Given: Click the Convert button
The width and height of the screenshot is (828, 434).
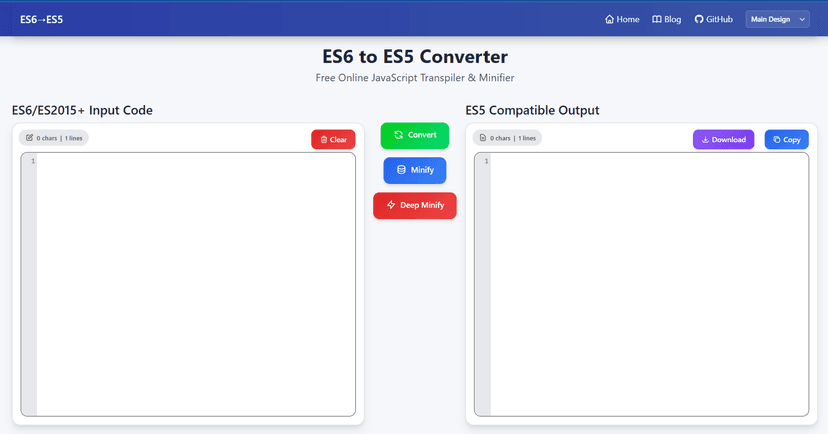Looking at the screenshot, I should 415,135.
